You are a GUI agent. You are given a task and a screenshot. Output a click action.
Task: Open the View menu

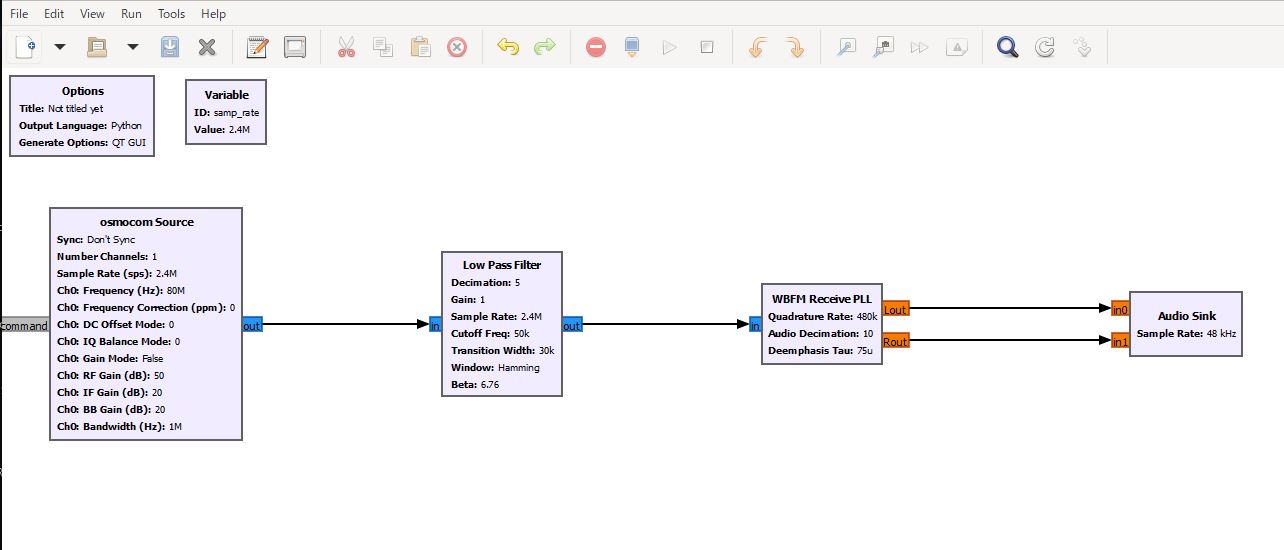tap(92, 14)
